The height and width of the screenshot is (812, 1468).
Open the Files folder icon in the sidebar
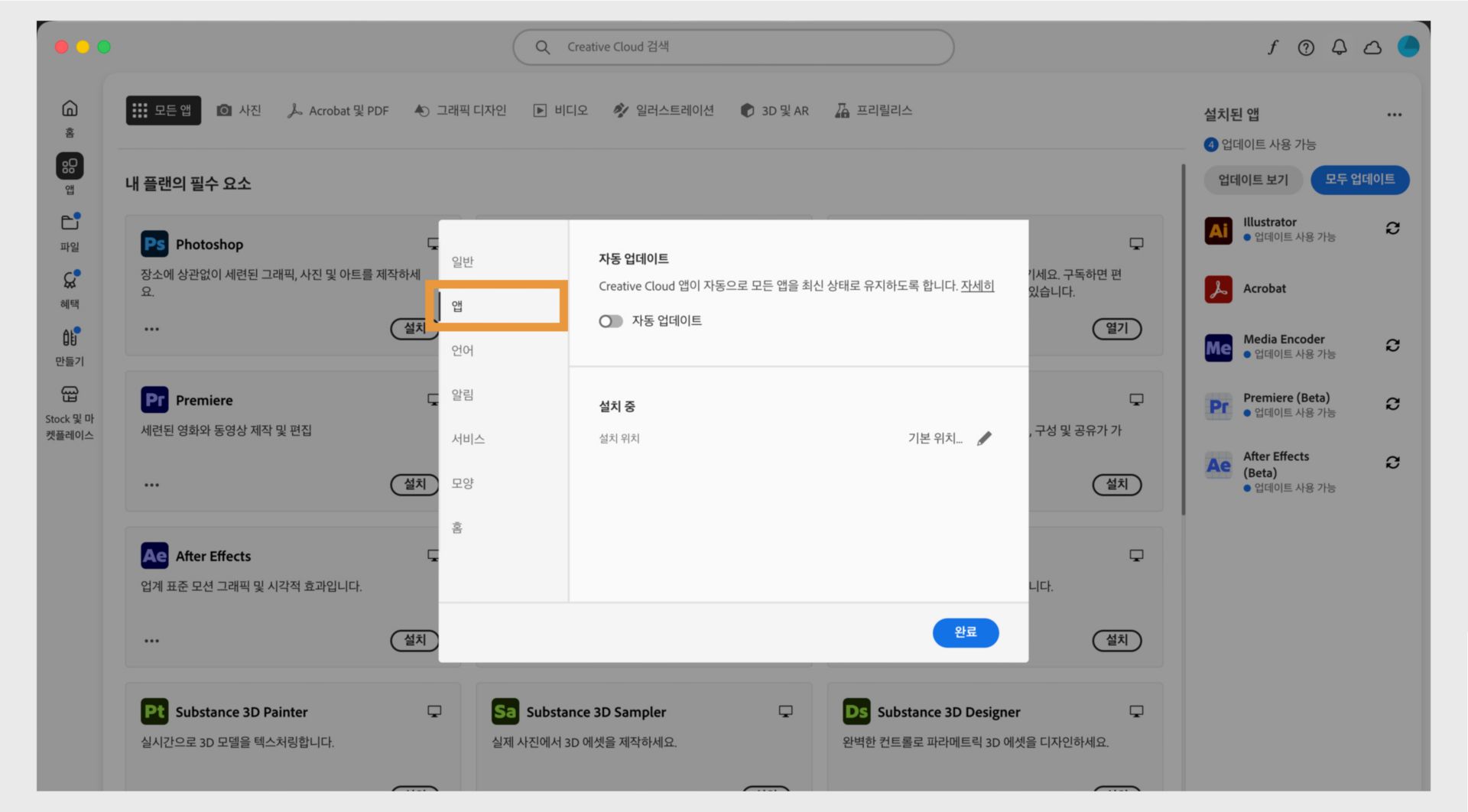(70, 222)
